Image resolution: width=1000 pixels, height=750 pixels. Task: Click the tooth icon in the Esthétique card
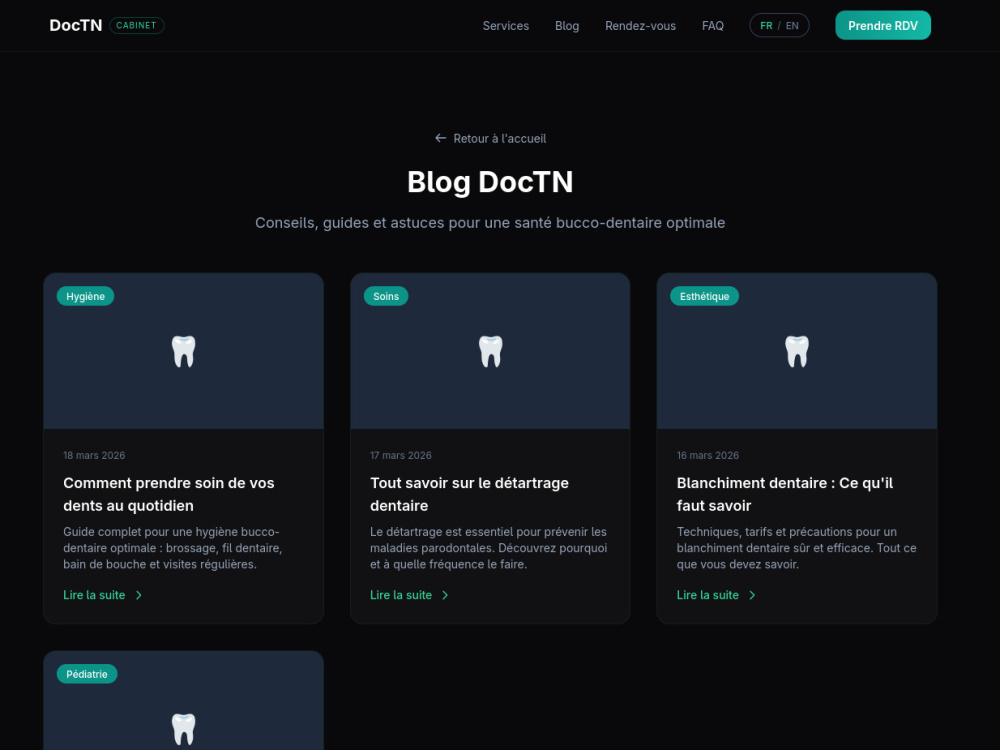pyautogui.click(x=797, y=351)
